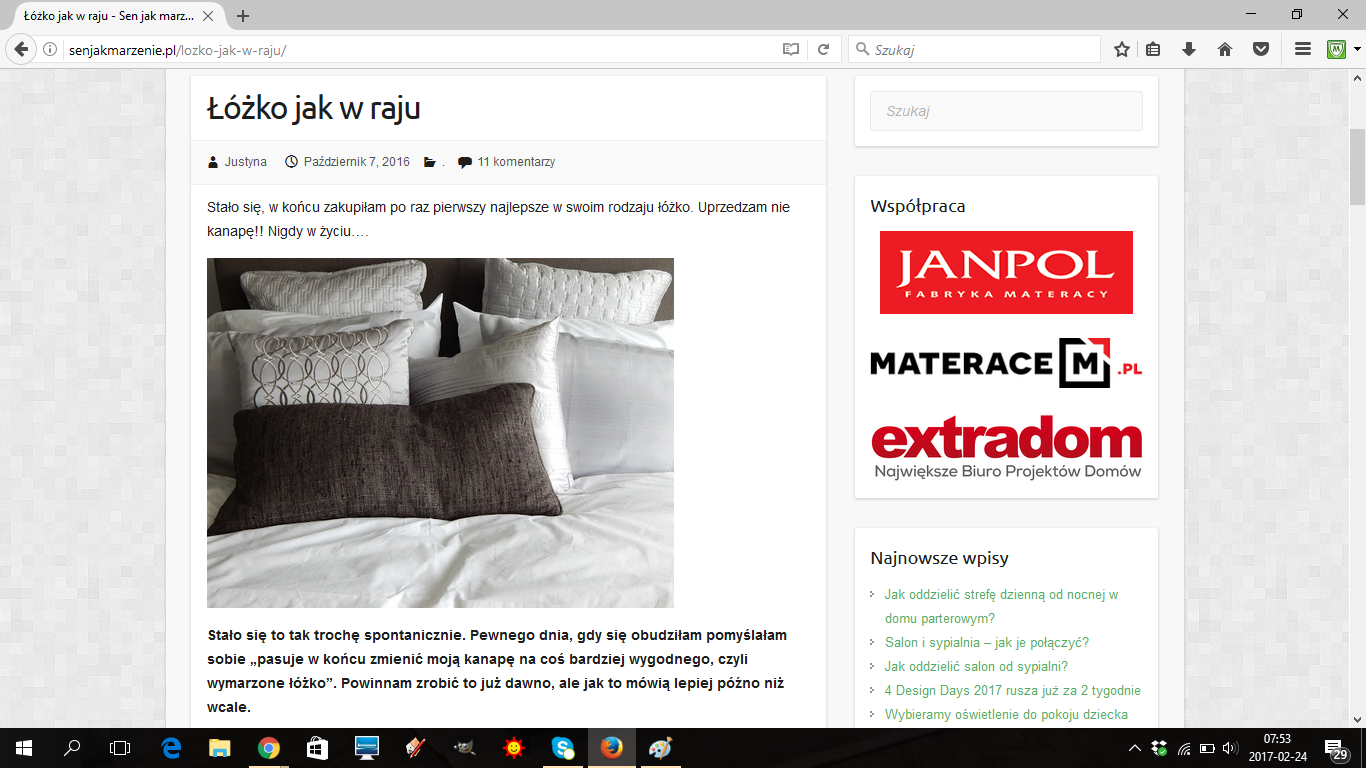Open Firefox from the Windows taskbar

(x=611, y=748)
